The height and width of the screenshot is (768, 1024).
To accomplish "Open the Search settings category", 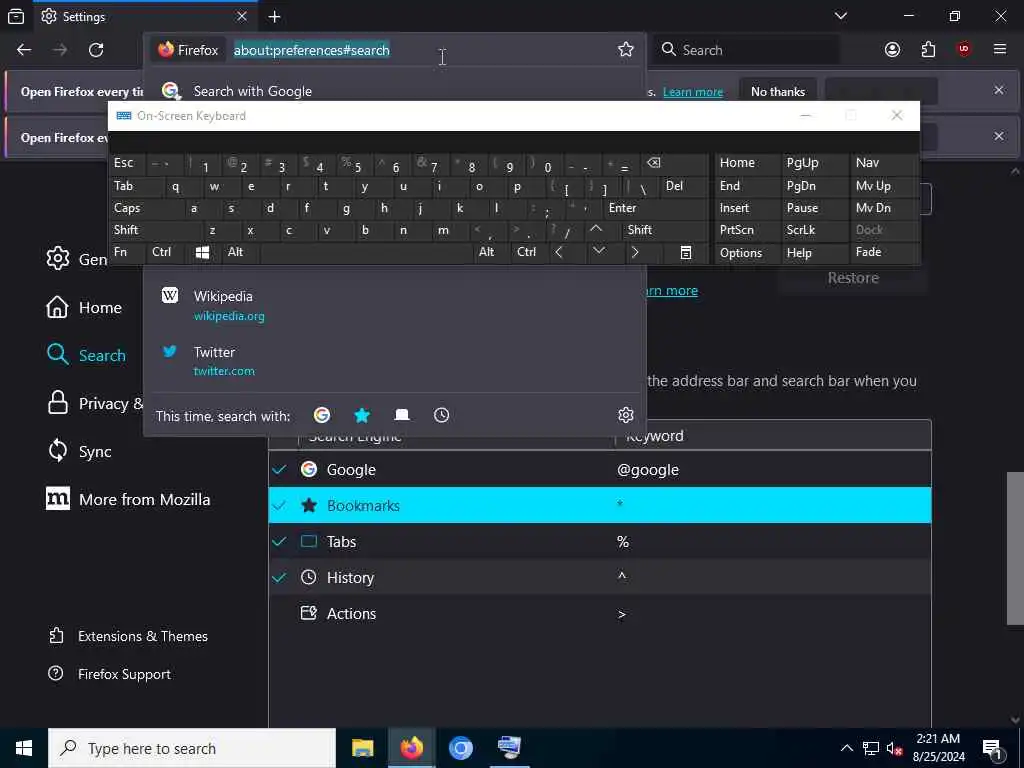I will point(87,355).
